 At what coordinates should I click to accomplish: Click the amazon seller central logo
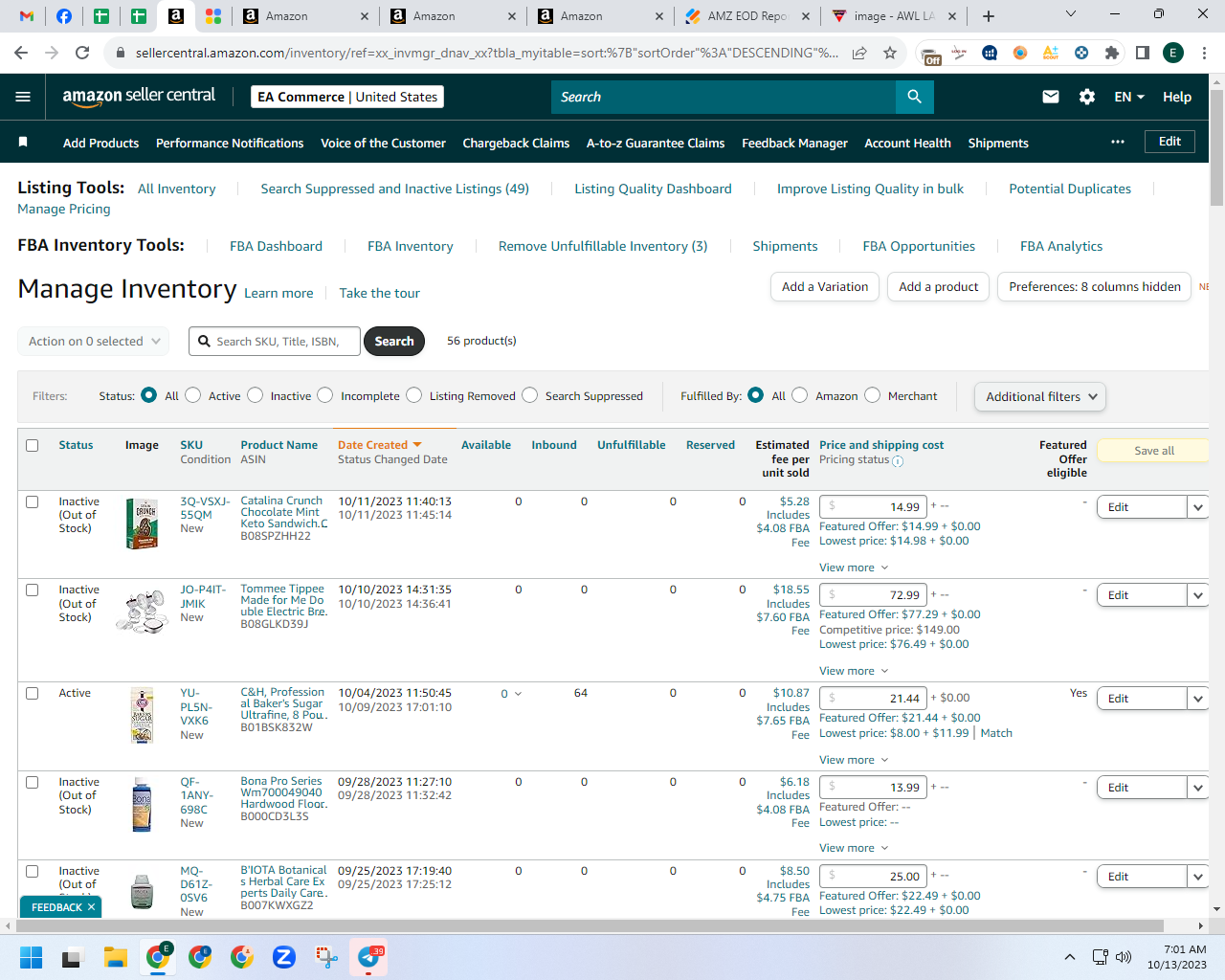tap(139, 96)
